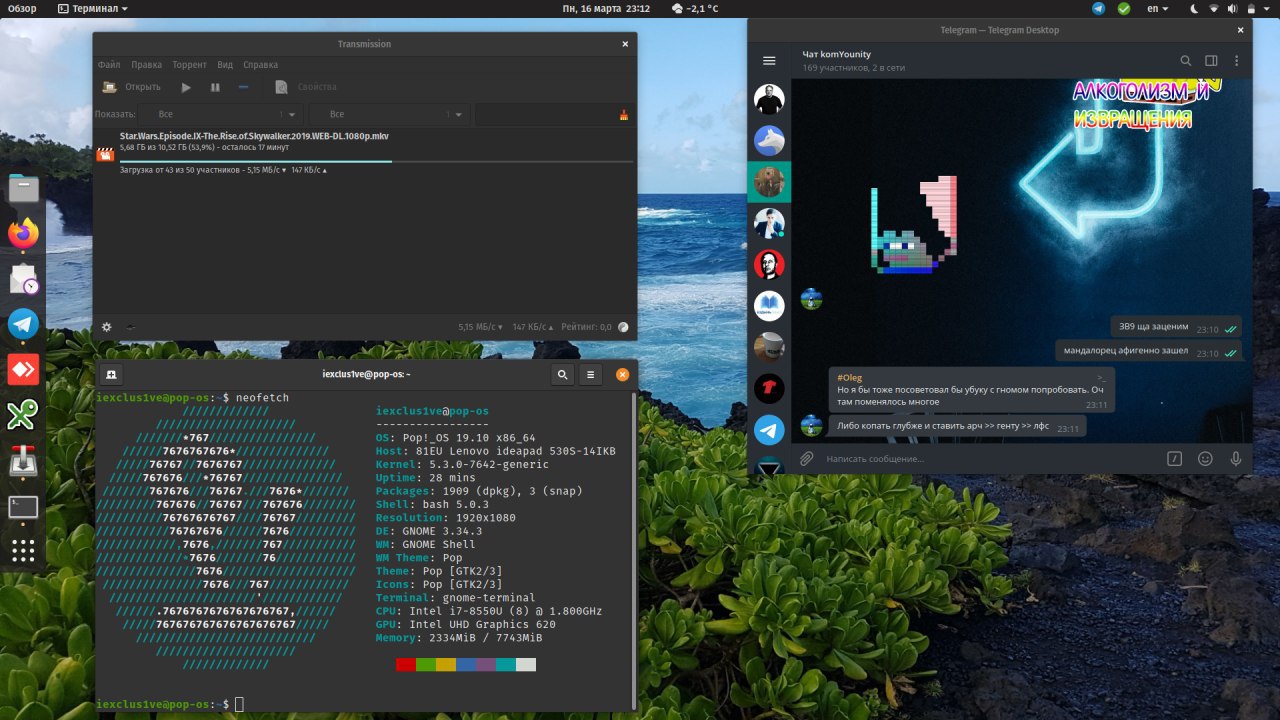The height and width of the screenshot is (720, 1280).
Task: Click the Telegram tray icon in top bar
Action: [x=1099, y=8]
